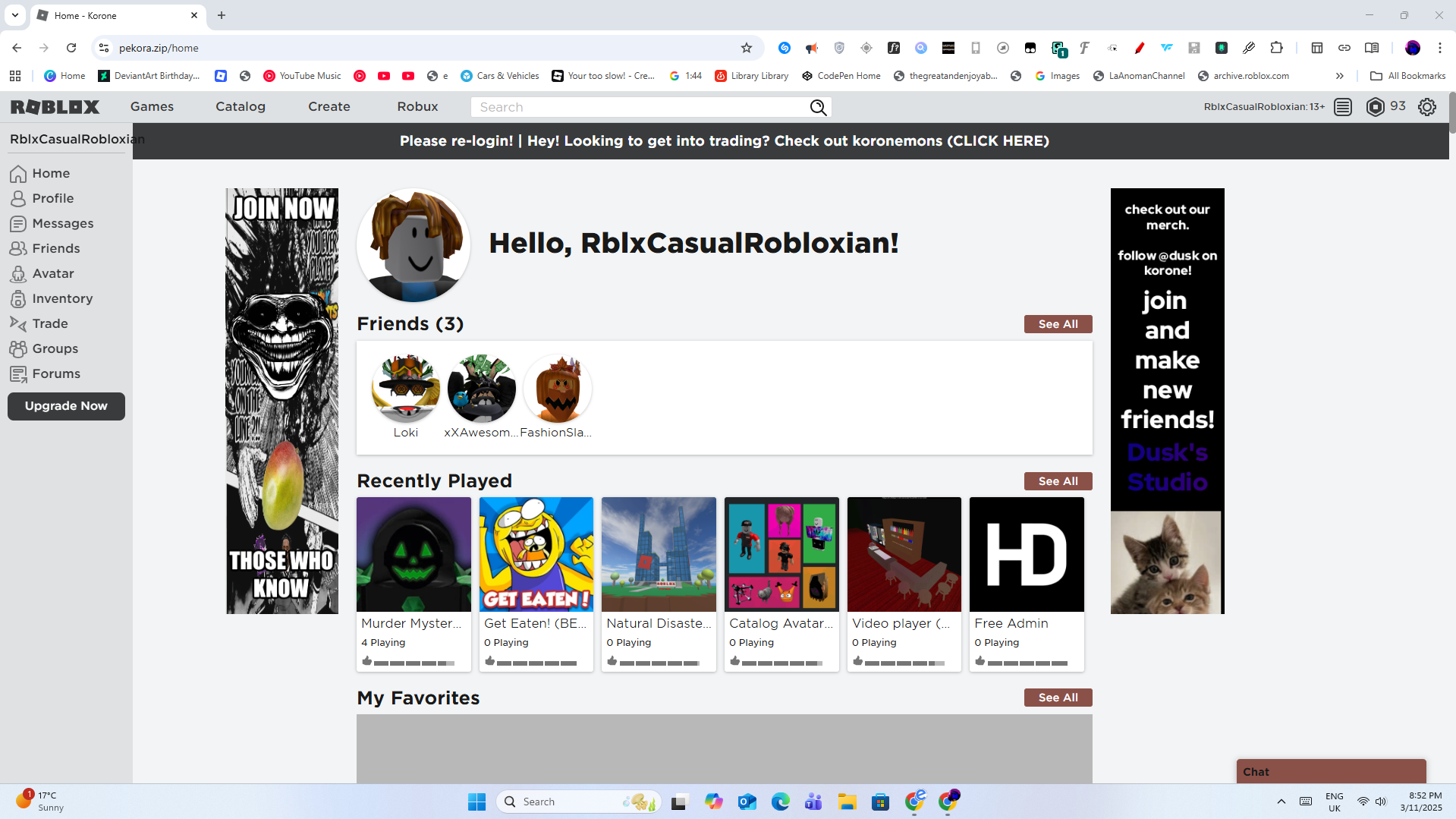Image resolution: width=1456 pixels, height=819 pixels.
Task: Click See All next to Recently Played
Action: (1058, 481)
